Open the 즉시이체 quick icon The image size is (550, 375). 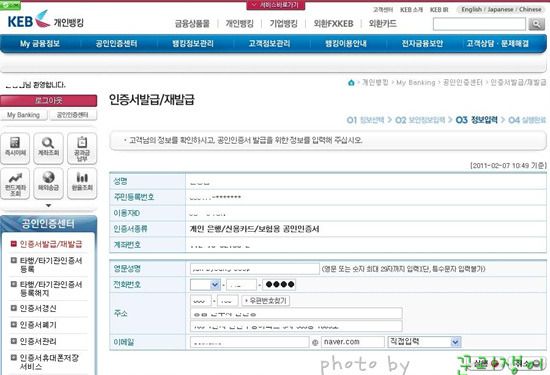click(x=15, y=148)
